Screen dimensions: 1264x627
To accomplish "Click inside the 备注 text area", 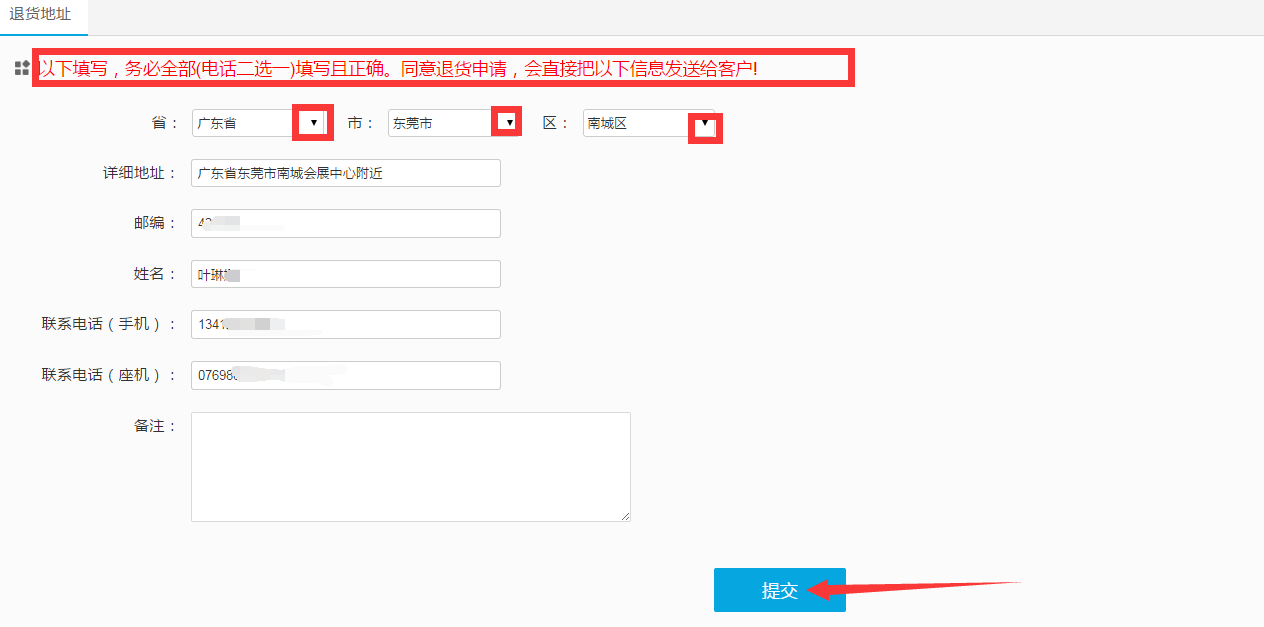I will 410,466.
